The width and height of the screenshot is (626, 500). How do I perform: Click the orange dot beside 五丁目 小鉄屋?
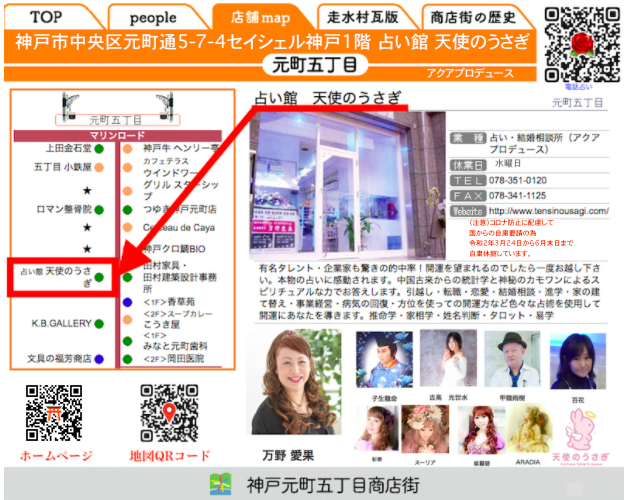click(100, 168)
